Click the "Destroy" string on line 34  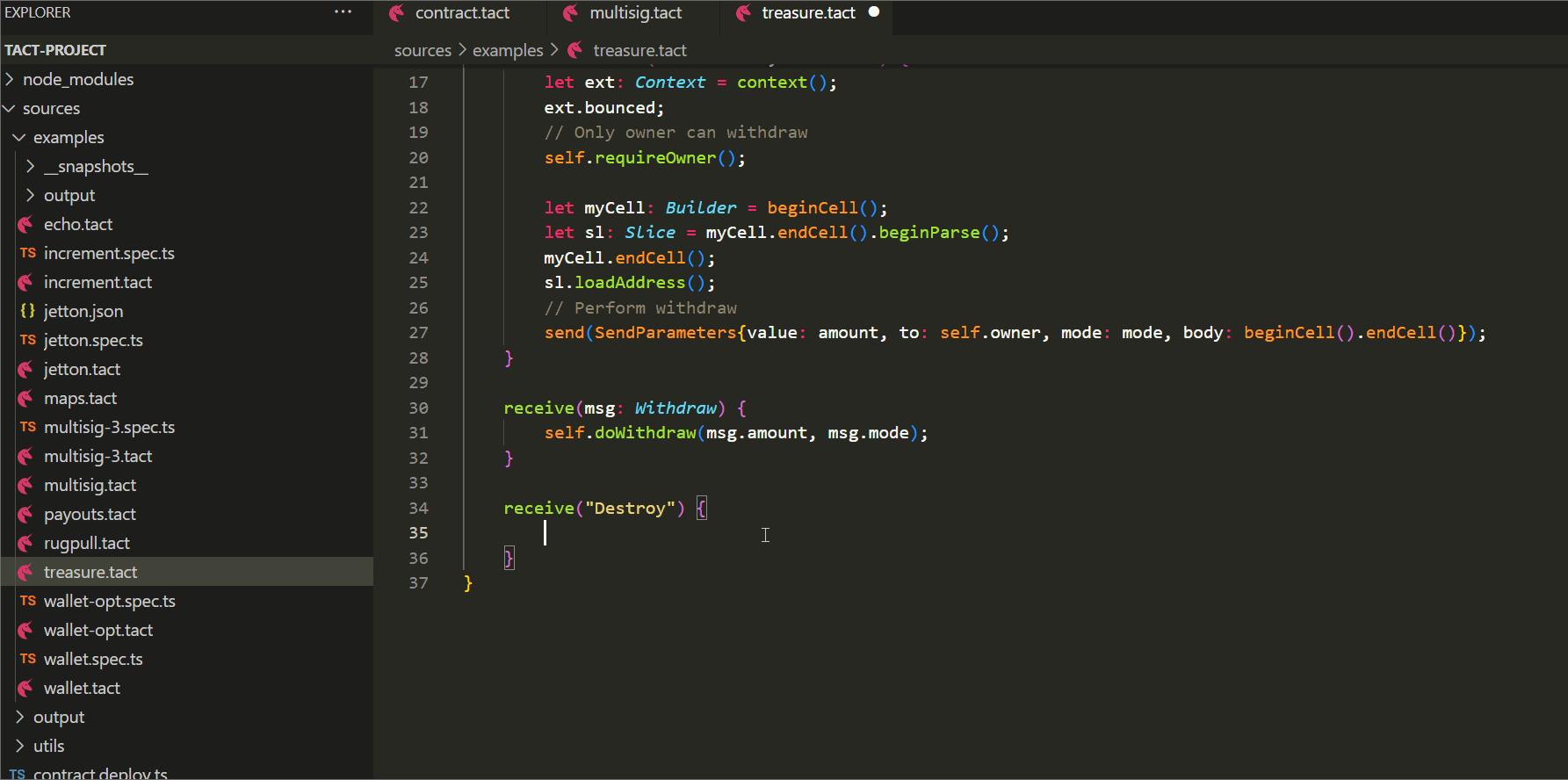(630, 509)
